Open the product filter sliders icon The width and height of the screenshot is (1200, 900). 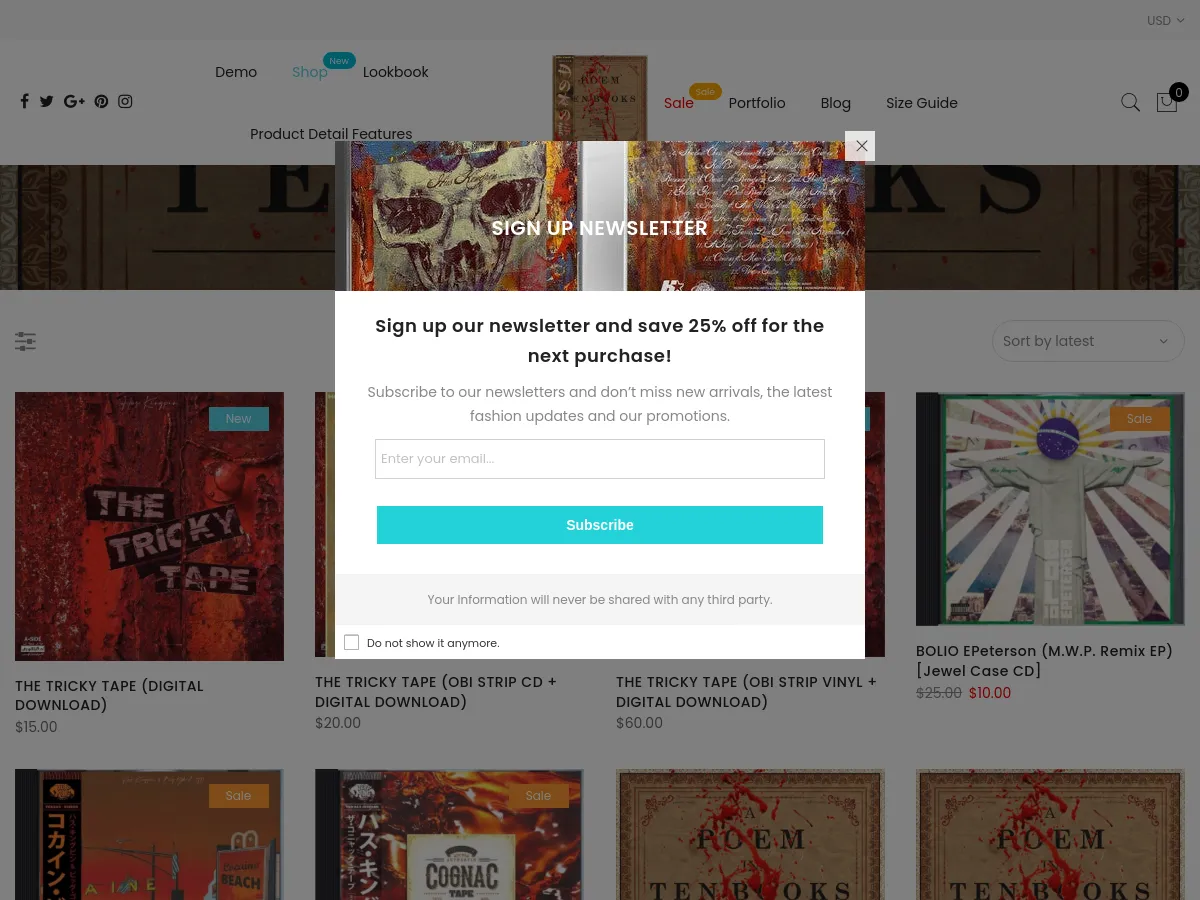[25, 341]
